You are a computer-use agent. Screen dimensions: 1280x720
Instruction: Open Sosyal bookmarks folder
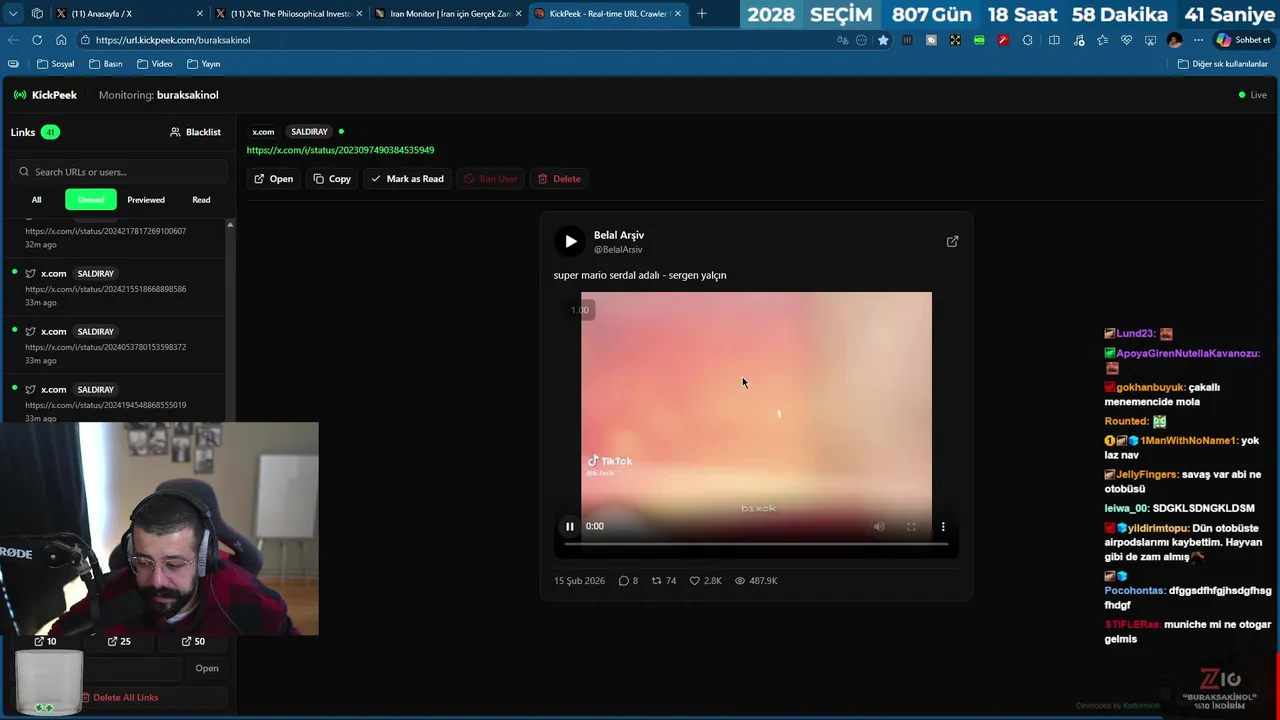click(56, 64)
